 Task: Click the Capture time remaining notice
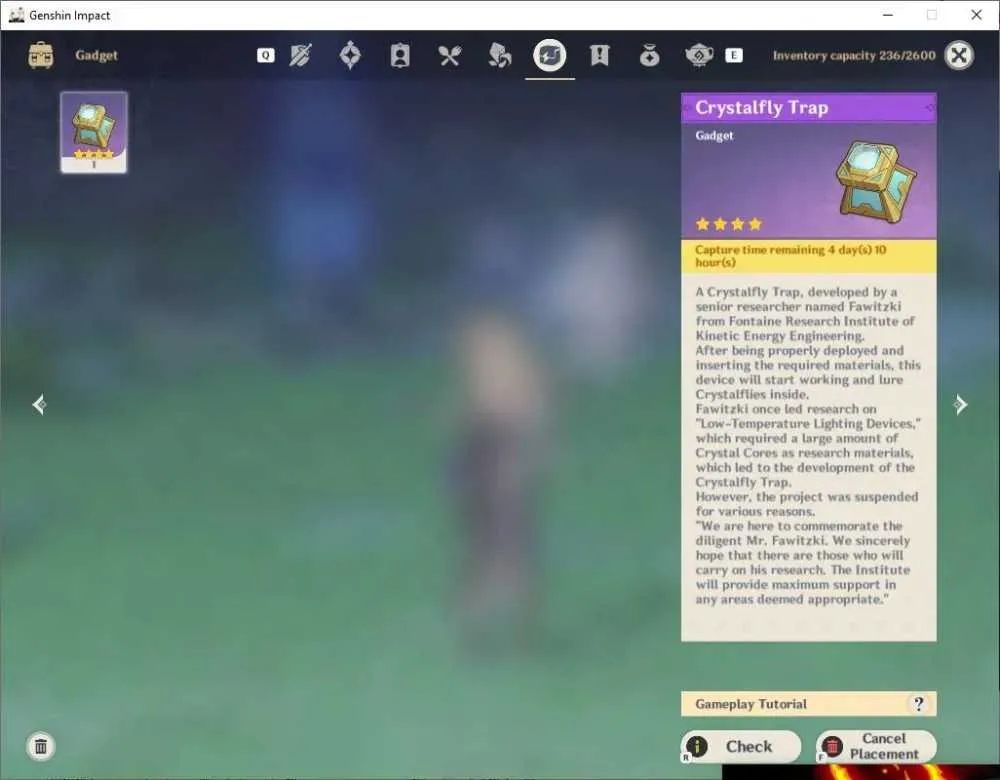coord(809,256)
